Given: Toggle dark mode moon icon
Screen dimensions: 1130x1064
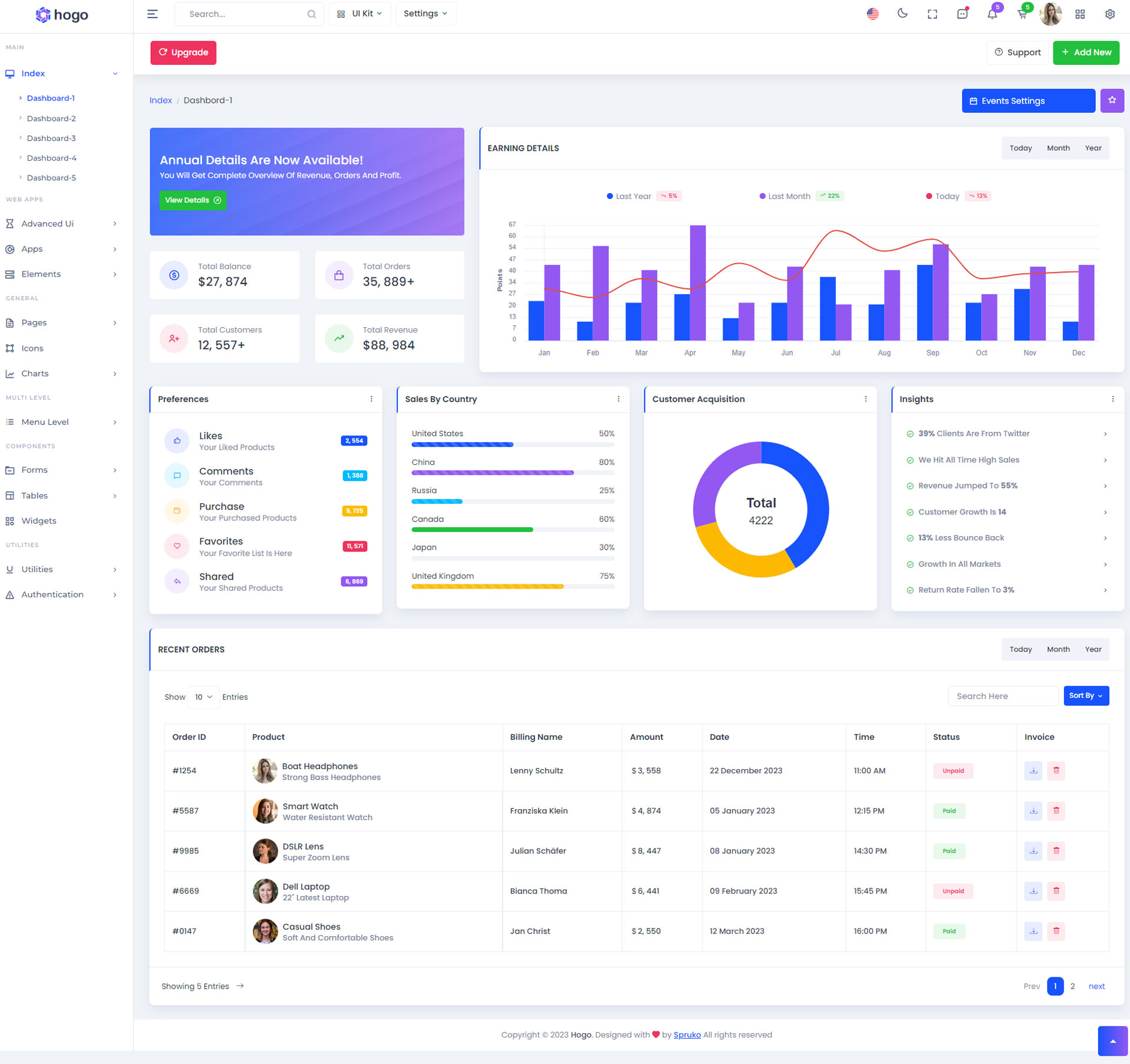Looking at the screenshot, I should pyautogui.click(x=902, y=14).
